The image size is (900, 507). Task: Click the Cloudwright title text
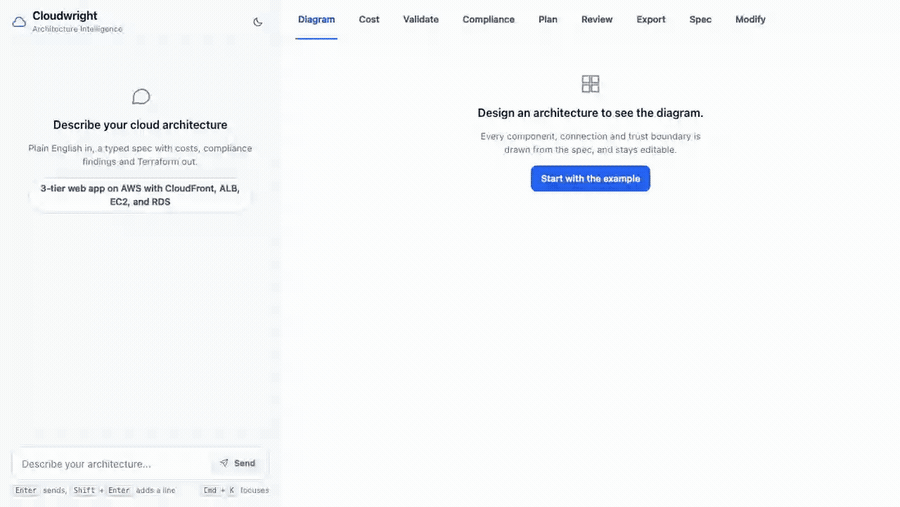pyautogui.click(x=65, y=16)
